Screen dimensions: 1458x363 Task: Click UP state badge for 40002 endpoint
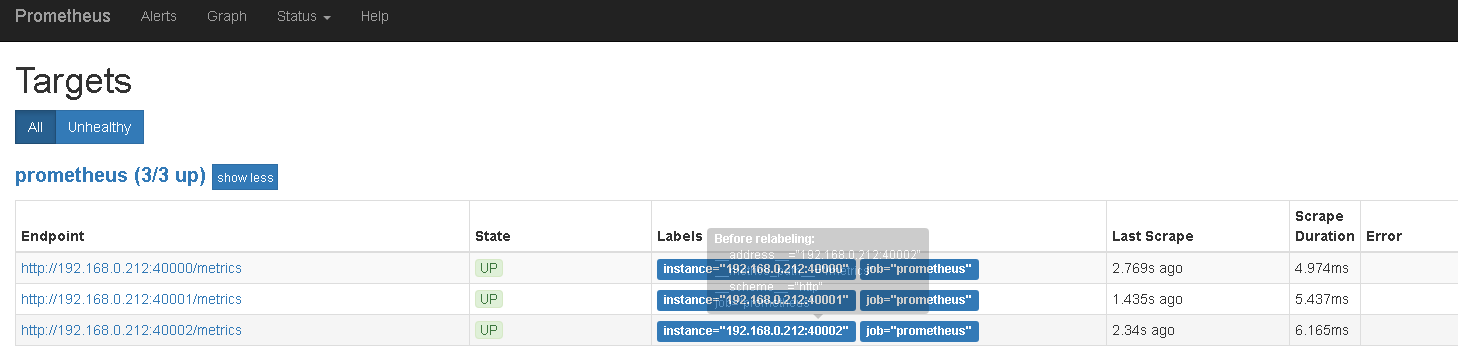(489, 330)
